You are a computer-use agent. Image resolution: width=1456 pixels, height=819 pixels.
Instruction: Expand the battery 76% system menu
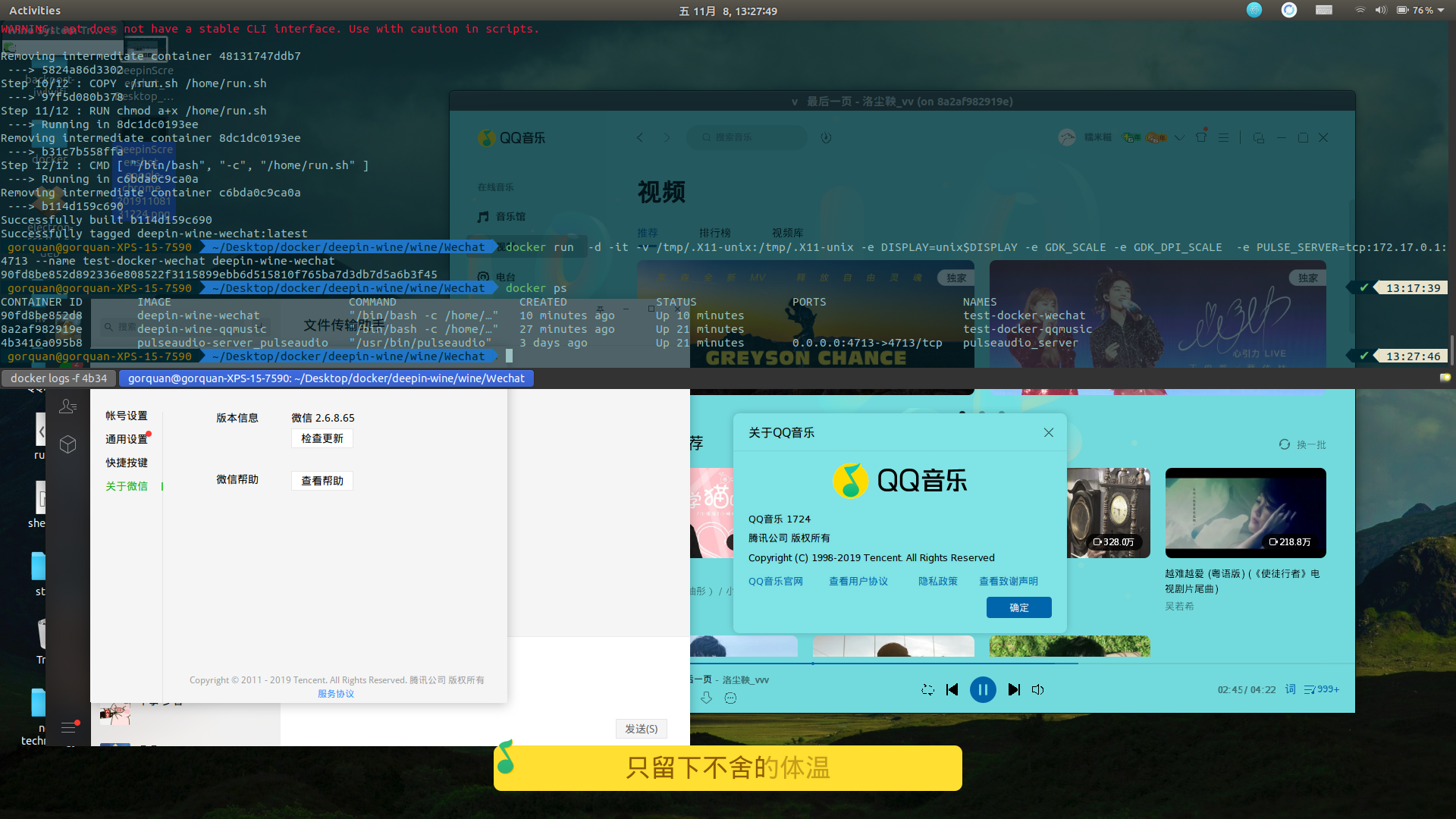(1420, 10)
